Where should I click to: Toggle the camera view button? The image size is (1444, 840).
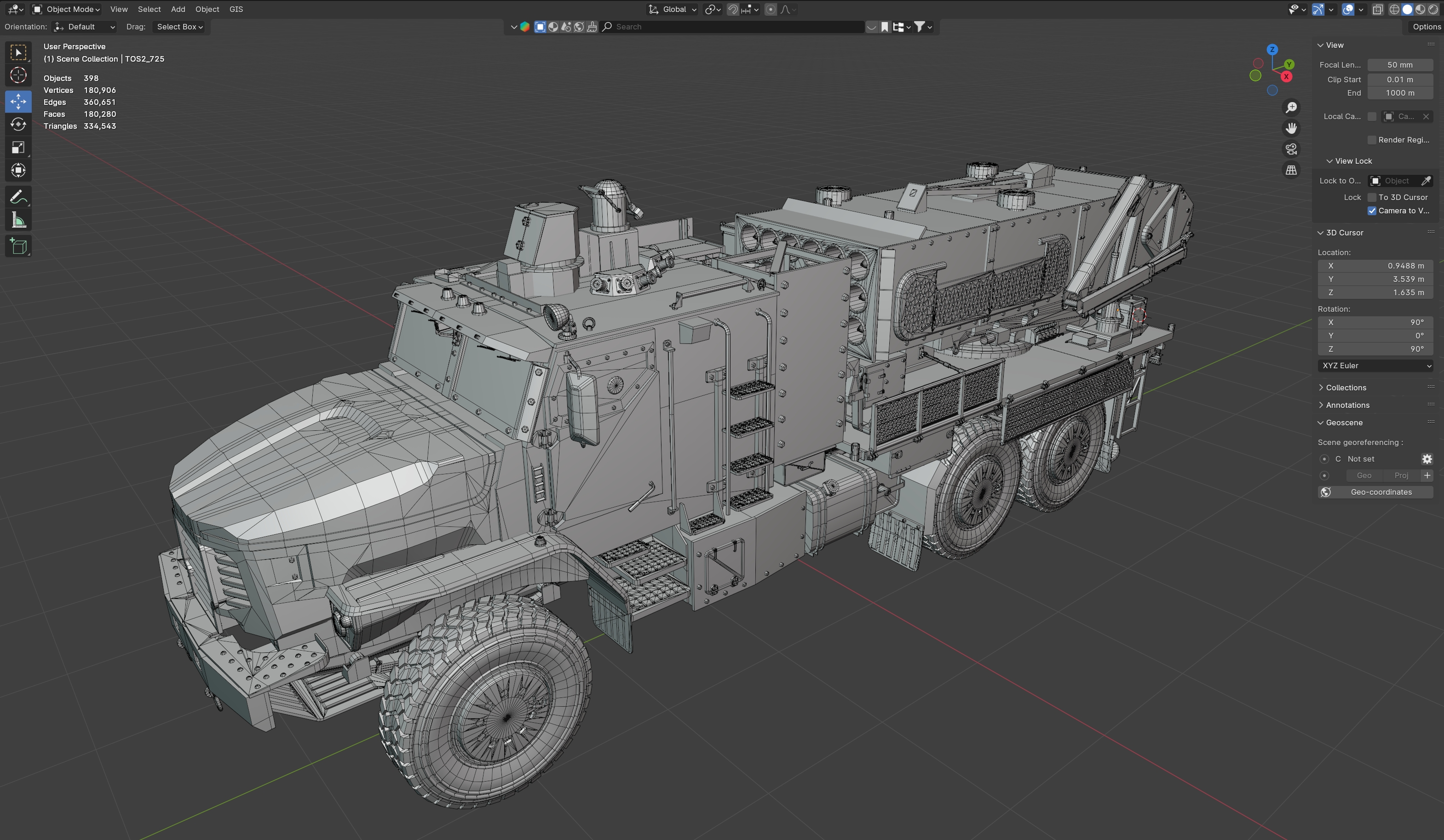tap(1291, 149)
